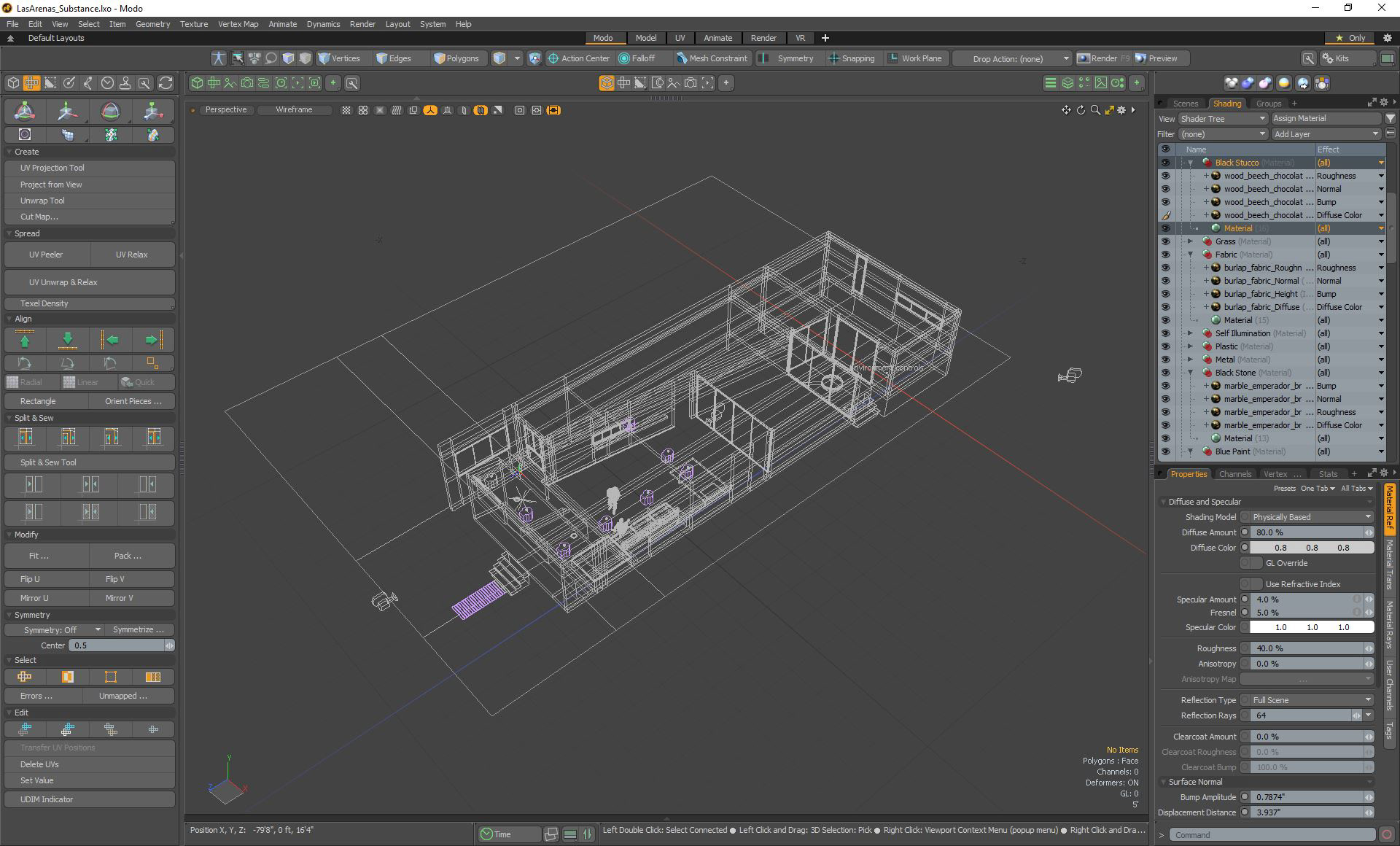Image resolution: width=1400 pixels, height=846 pixels.
Task: Click the Command input field
Action: 1272,835
